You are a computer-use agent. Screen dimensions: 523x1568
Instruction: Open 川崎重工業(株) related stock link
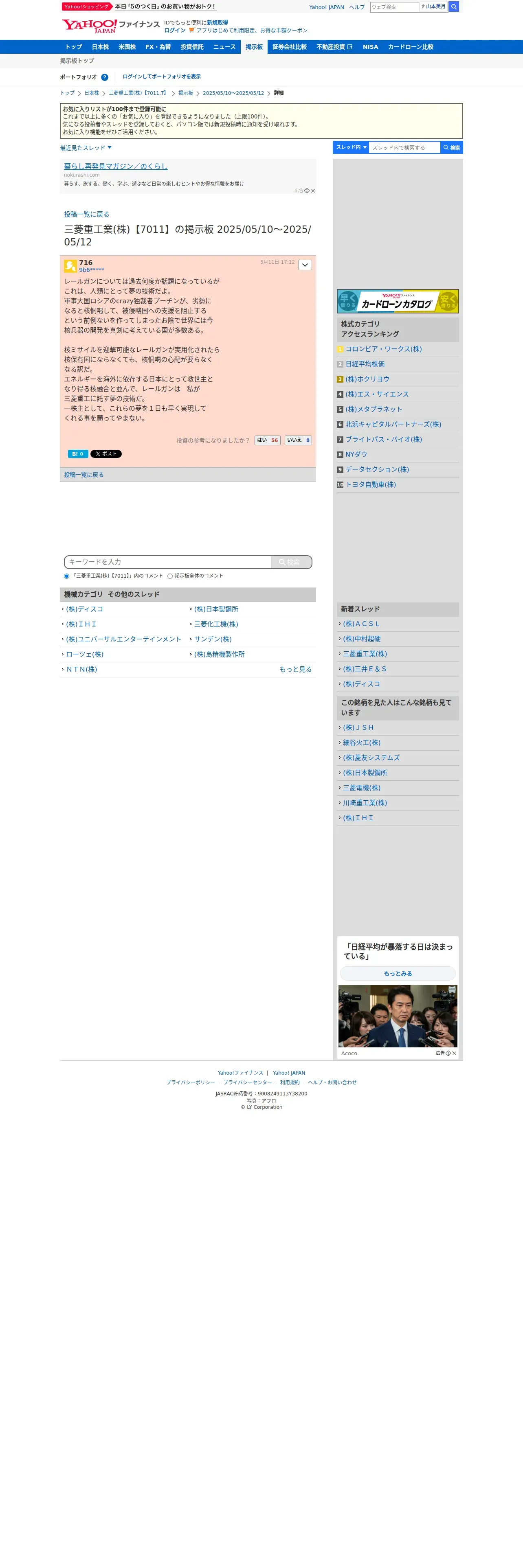click(365, 803)
